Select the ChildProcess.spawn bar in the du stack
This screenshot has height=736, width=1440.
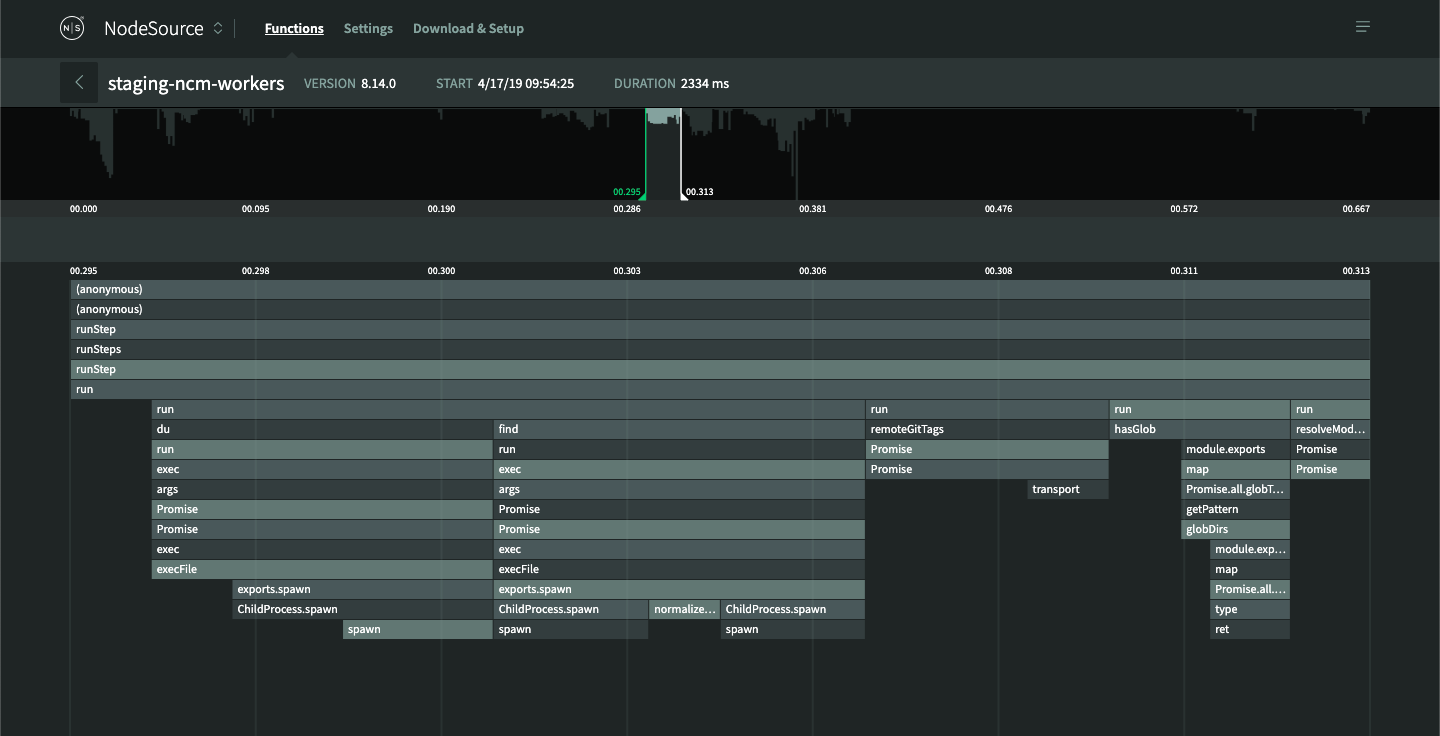(363, 610)
